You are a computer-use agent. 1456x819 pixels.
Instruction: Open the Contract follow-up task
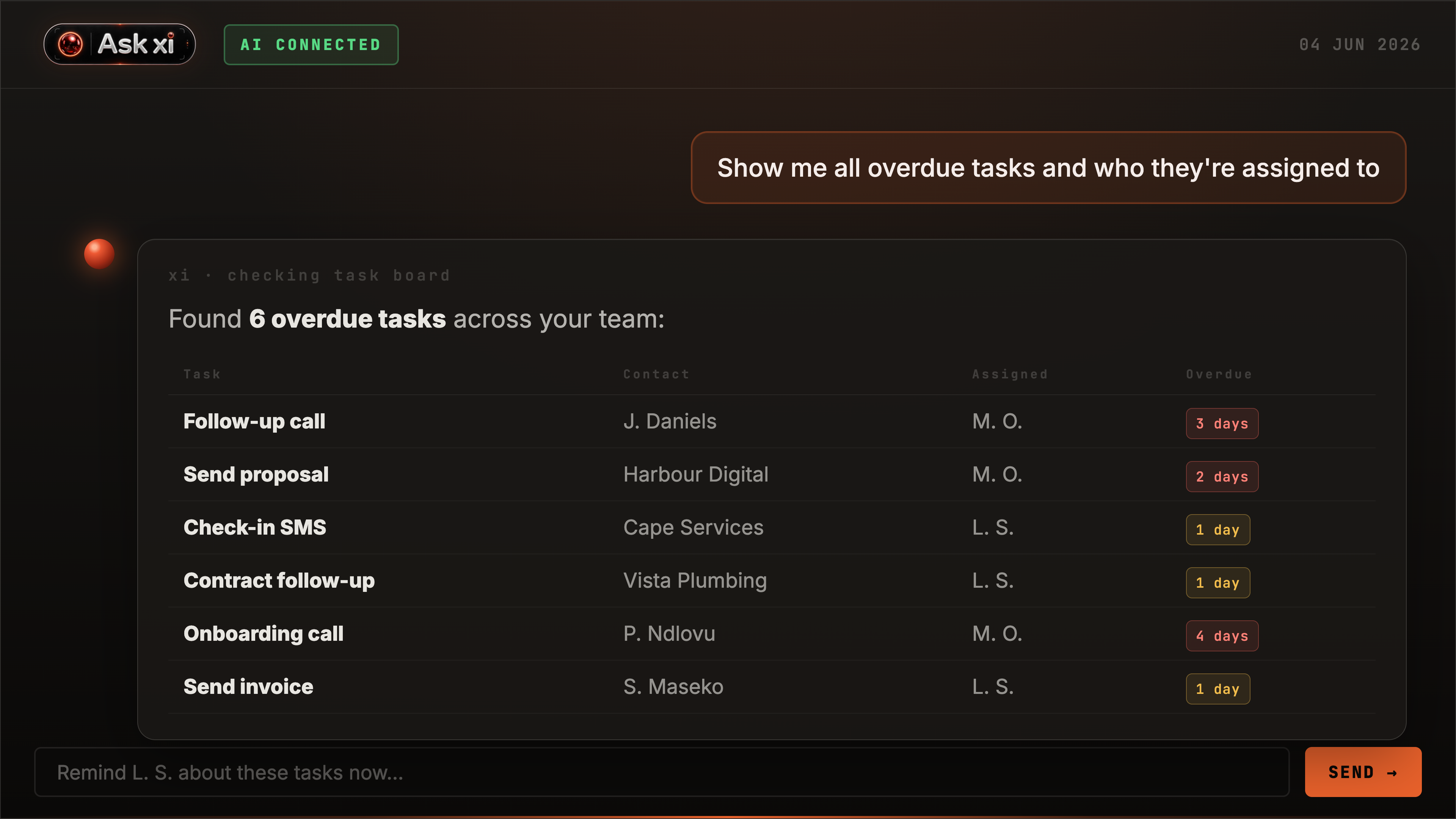pos(279,581)
